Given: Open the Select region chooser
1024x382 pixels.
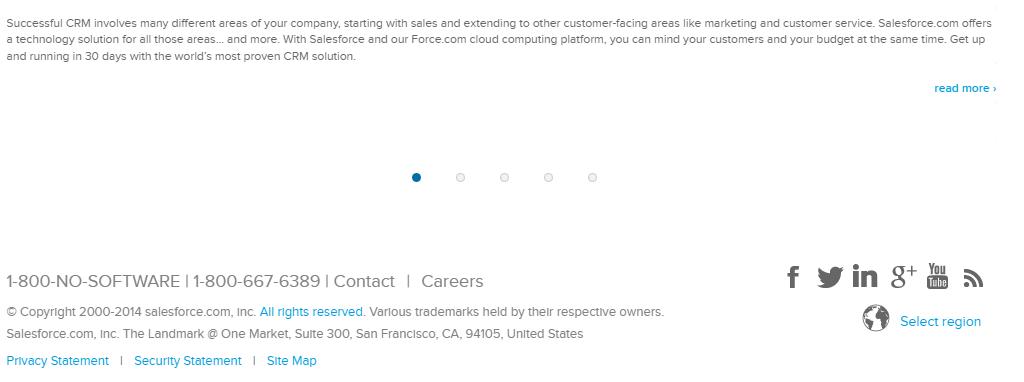Looking at the screenshot, I should coord(940,321).
